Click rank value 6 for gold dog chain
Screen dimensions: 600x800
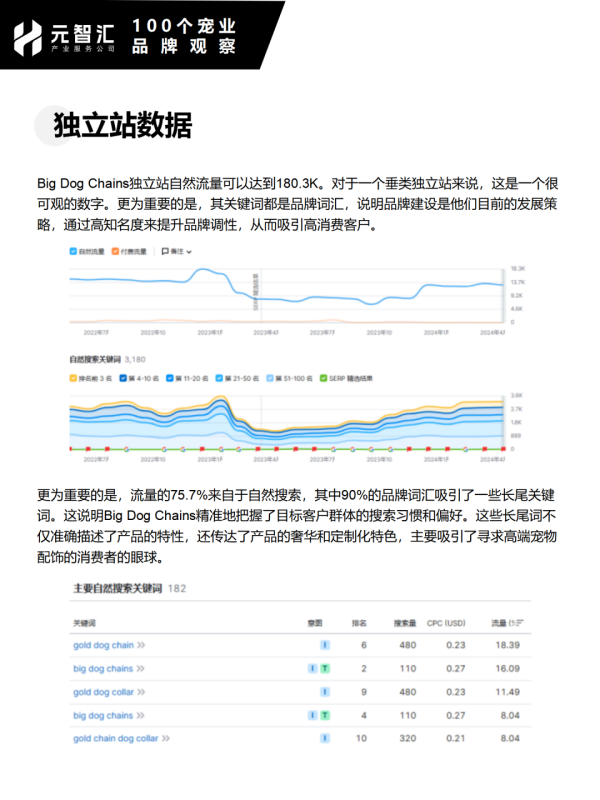click(x=364, y=645)
